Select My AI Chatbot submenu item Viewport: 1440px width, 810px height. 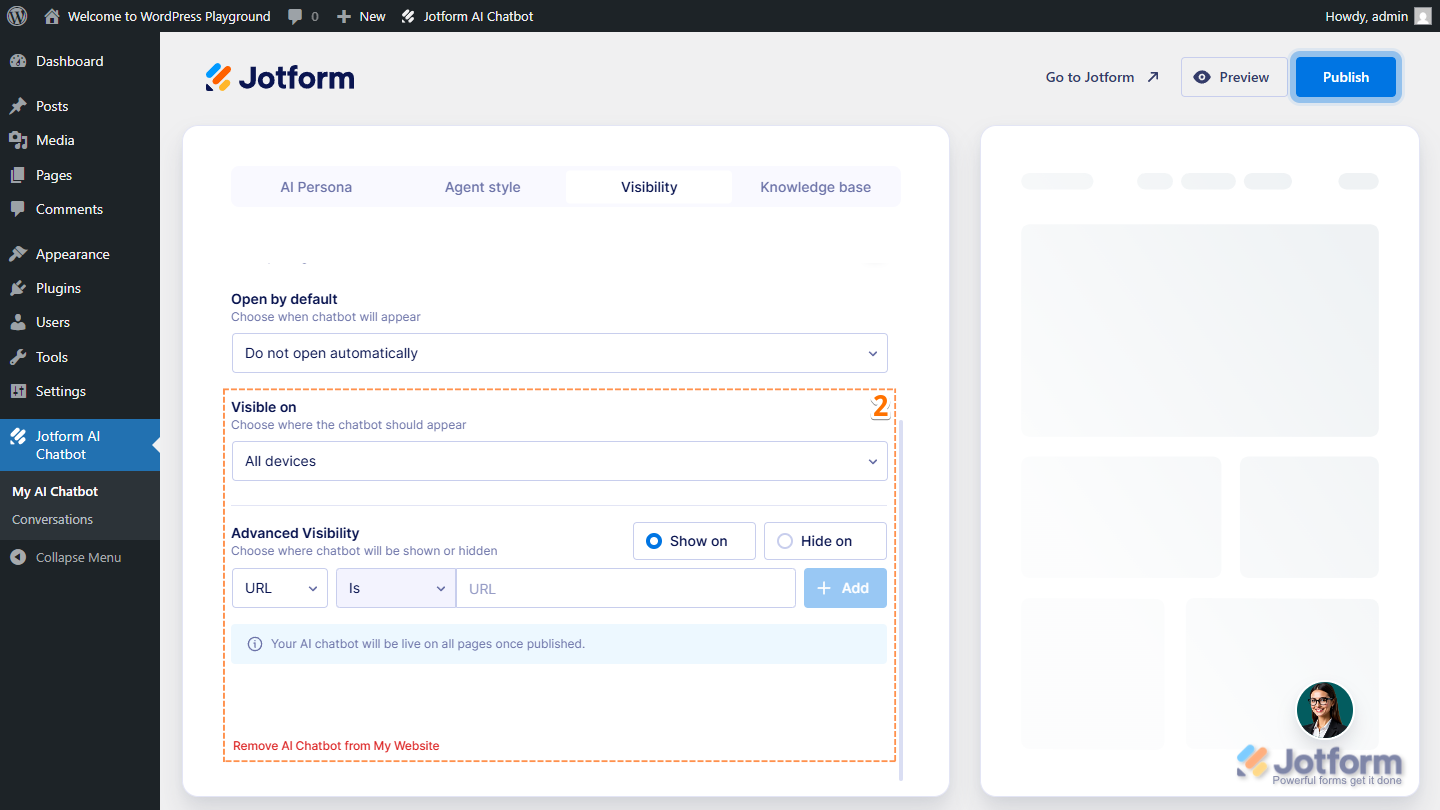pyautogui.click(x=55, y=491)
